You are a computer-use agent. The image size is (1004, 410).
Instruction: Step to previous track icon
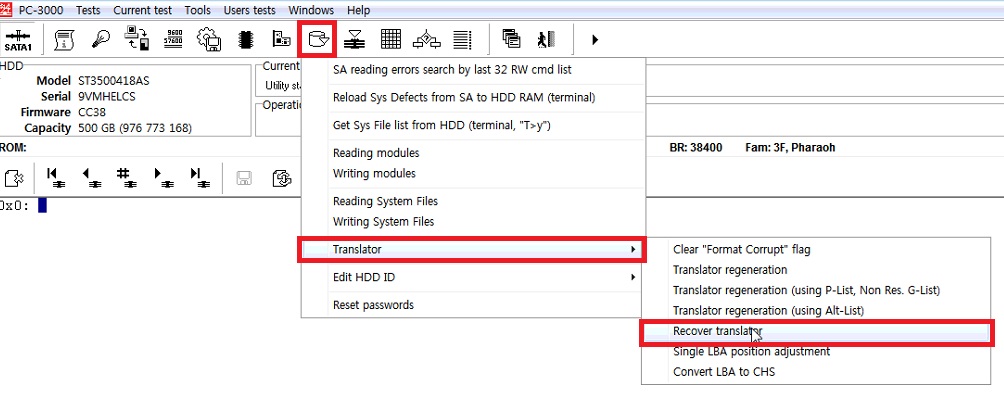[x=91, y=177]
